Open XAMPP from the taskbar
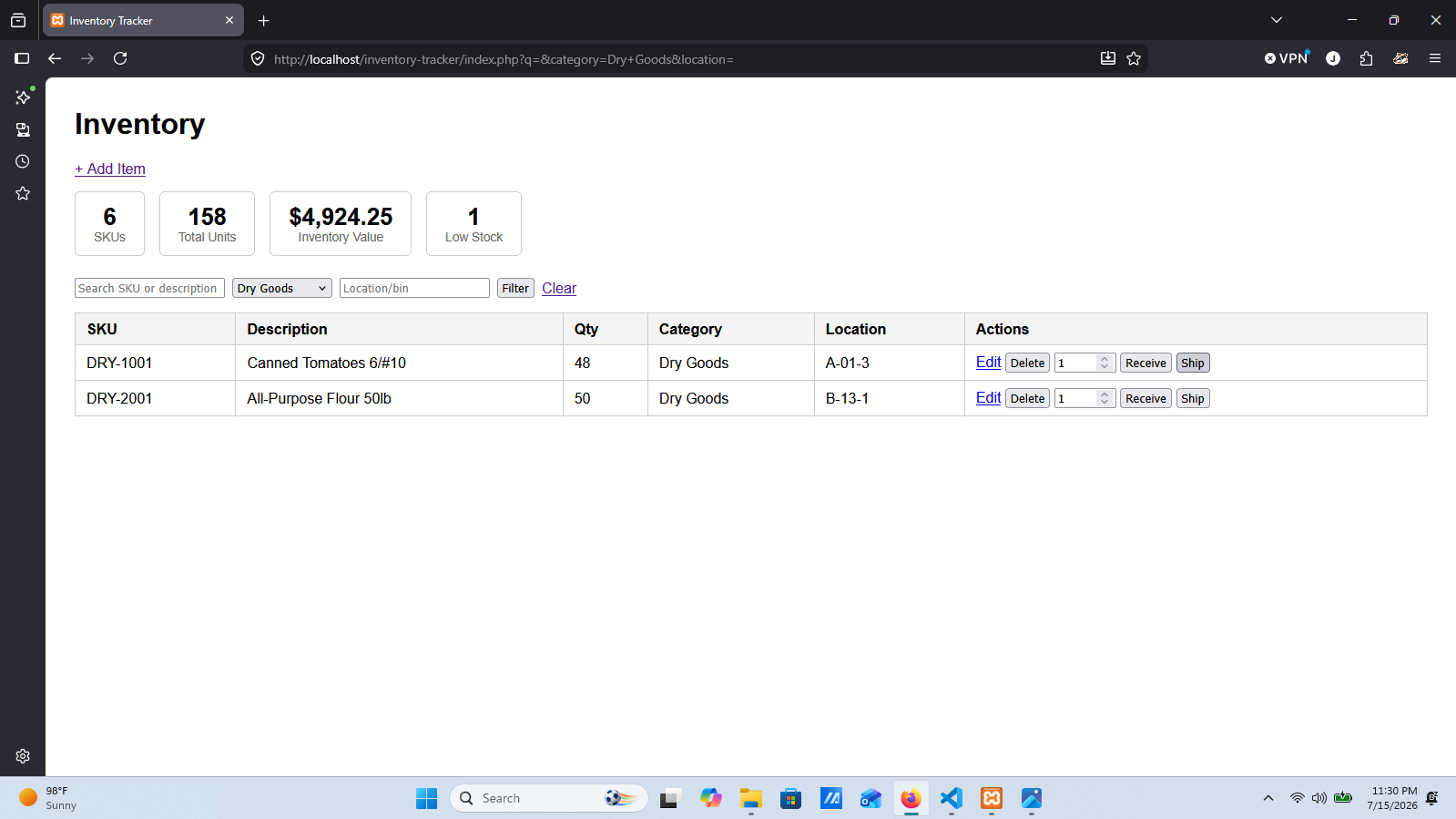The width and height of the screenshot is (1456, 819). [992, 798]
